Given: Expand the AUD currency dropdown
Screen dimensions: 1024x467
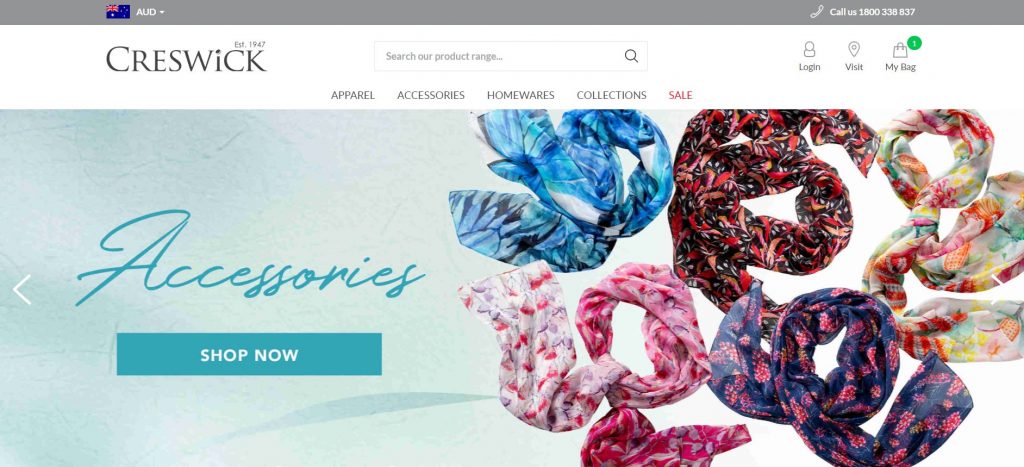Looking at the screenshot, I should click(150, 12).
